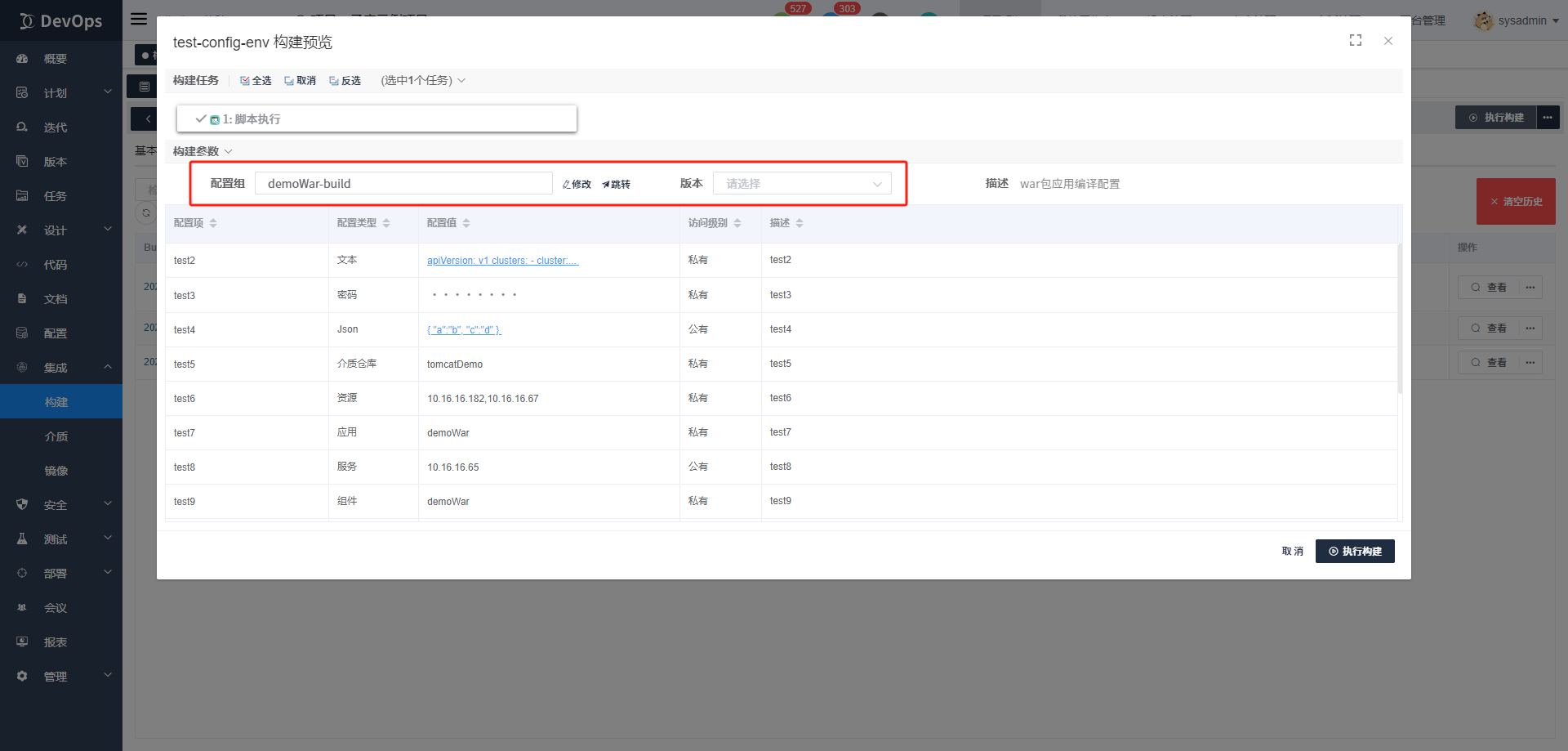This screenshot has height=751, width=1568.
Task: Click 跳转 to jump to config group
Action: 617,185
